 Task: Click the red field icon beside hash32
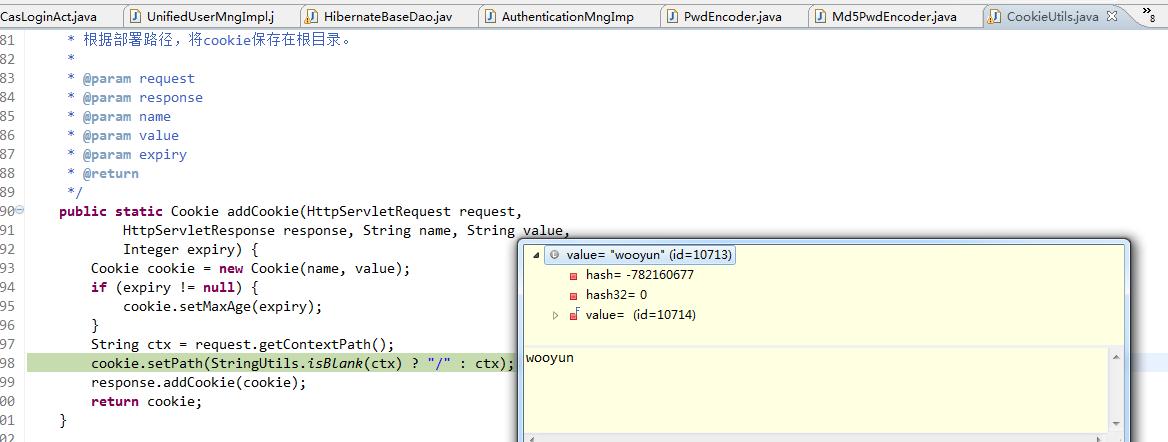573,295
